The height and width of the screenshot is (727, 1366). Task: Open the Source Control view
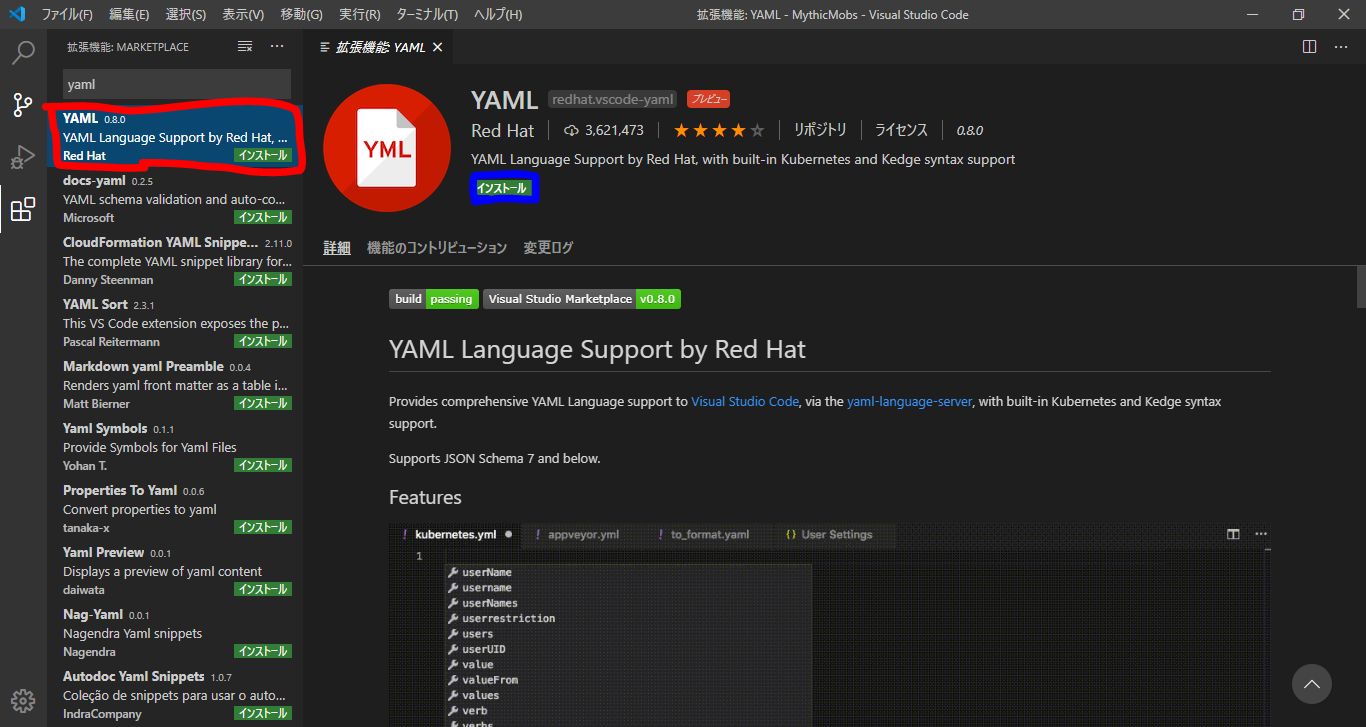point(23,104)
